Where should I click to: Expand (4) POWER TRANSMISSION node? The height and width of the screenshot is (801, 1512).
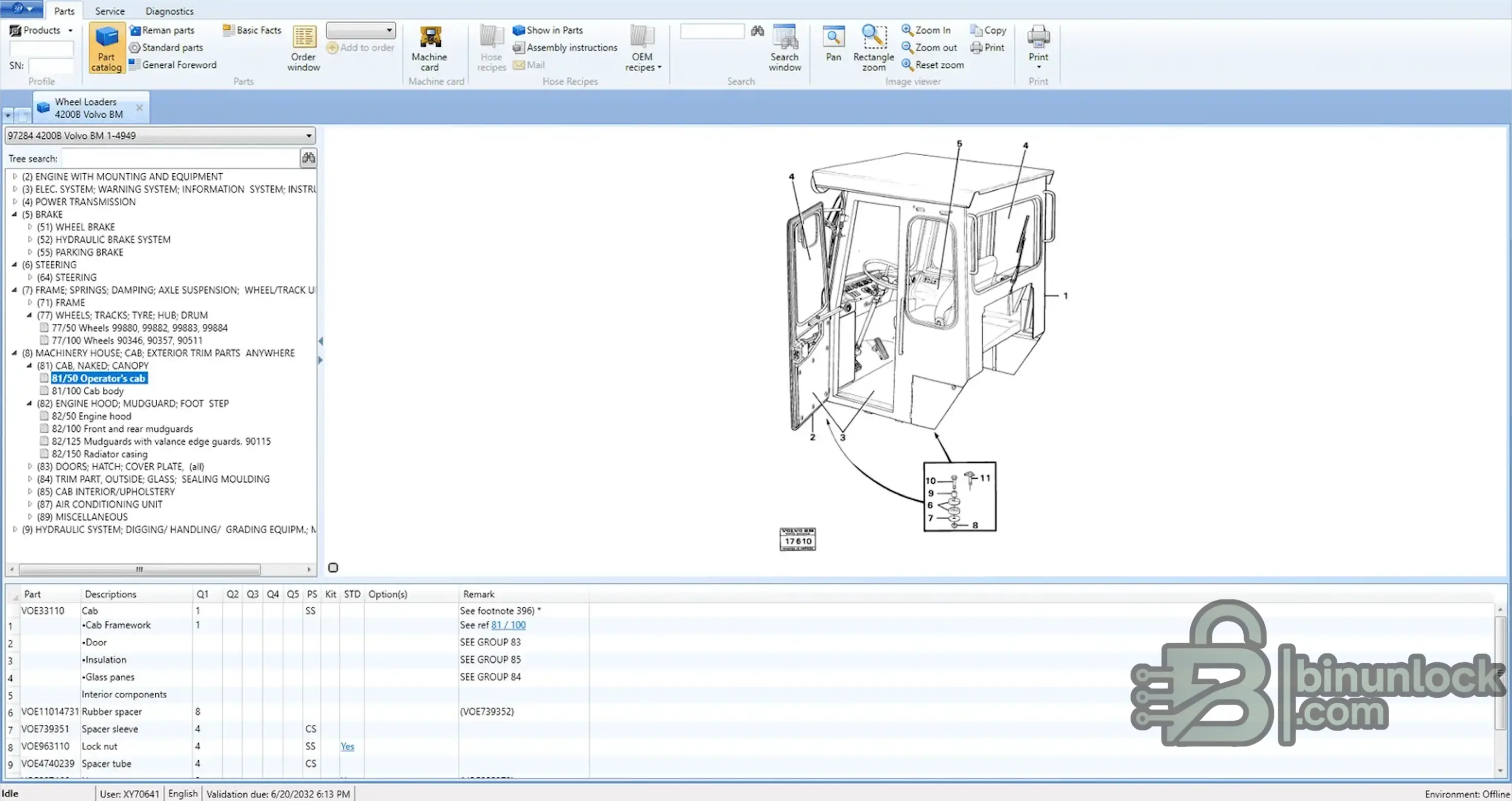pos(15,202)
